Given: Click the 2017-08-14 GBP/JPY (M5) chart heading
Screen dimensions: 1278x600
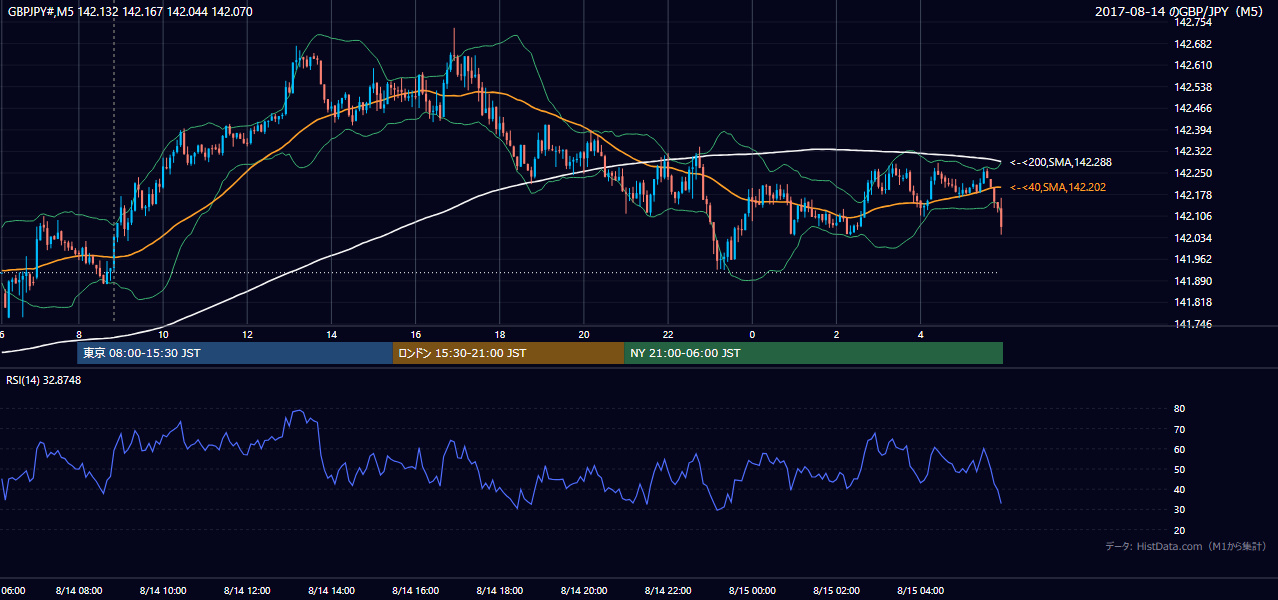Looking at the screenshot, I should coord(1180,12).
